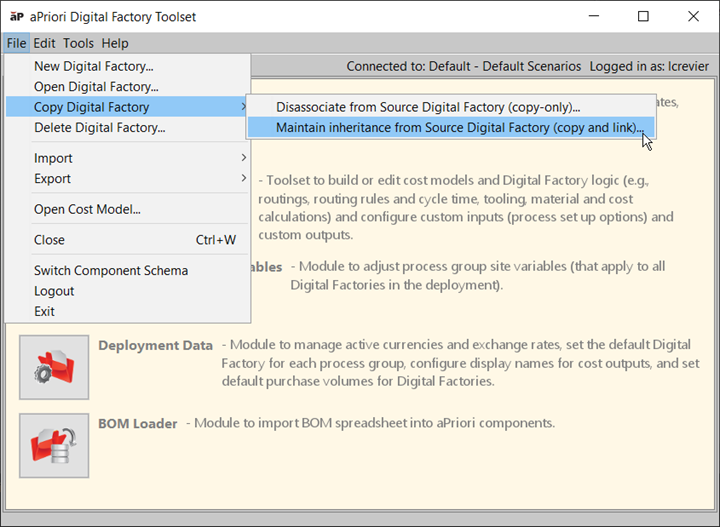Viewport: 720px width, 527px height.
Task: Click the aPriori logo in title bar
Action: 17,17
